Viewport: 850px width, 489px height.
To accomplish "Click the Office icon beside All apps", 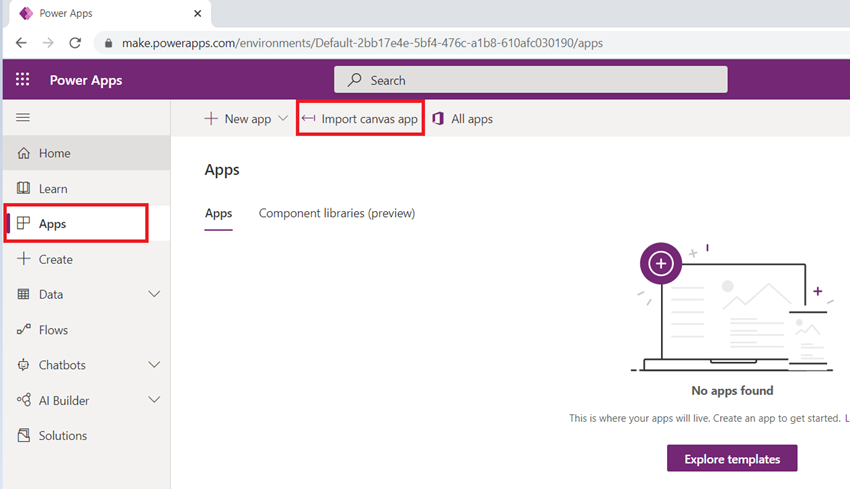I will 438,118.
